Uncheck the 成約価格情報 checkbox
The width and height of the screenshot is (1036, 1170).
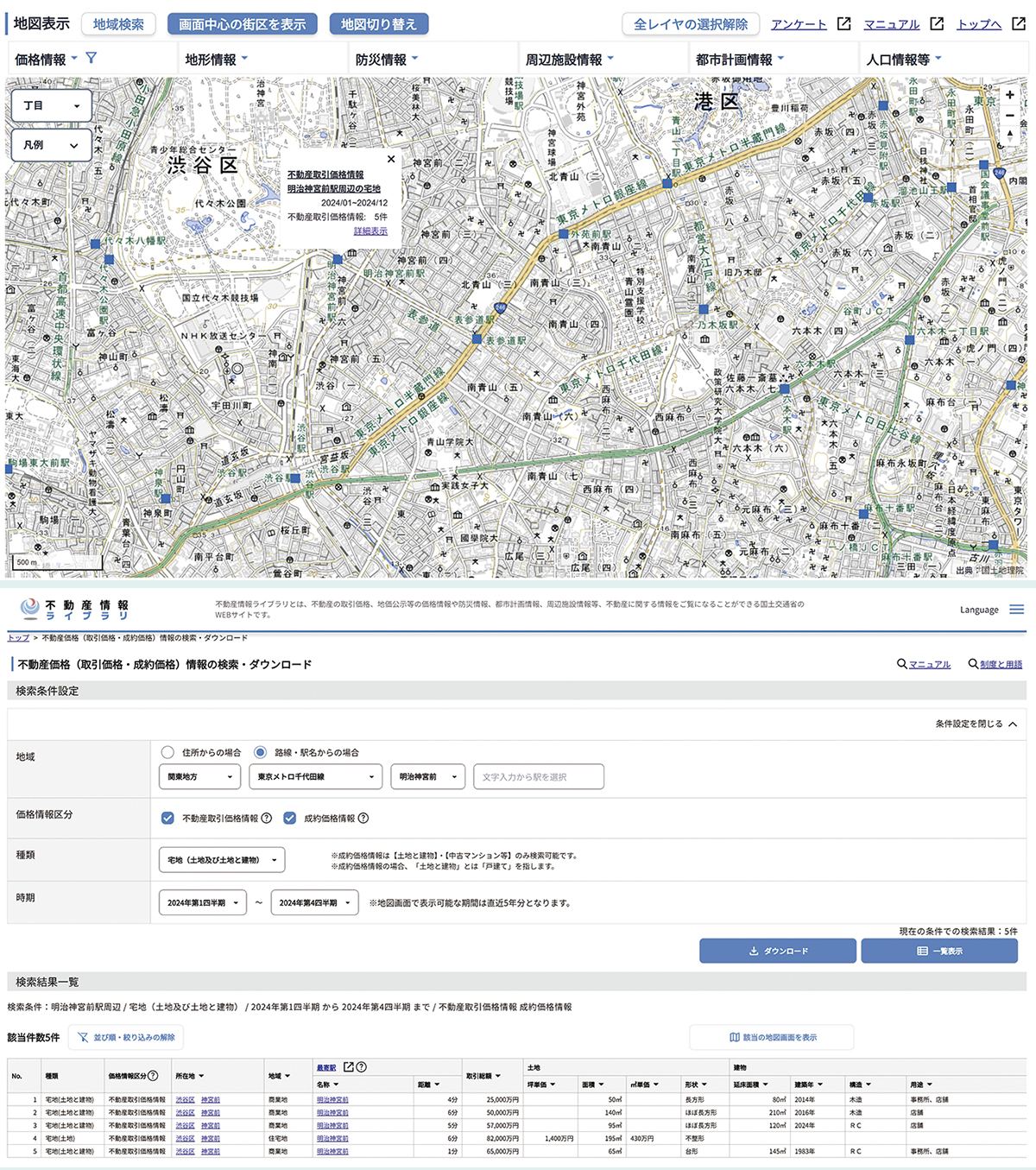point(289,818)
